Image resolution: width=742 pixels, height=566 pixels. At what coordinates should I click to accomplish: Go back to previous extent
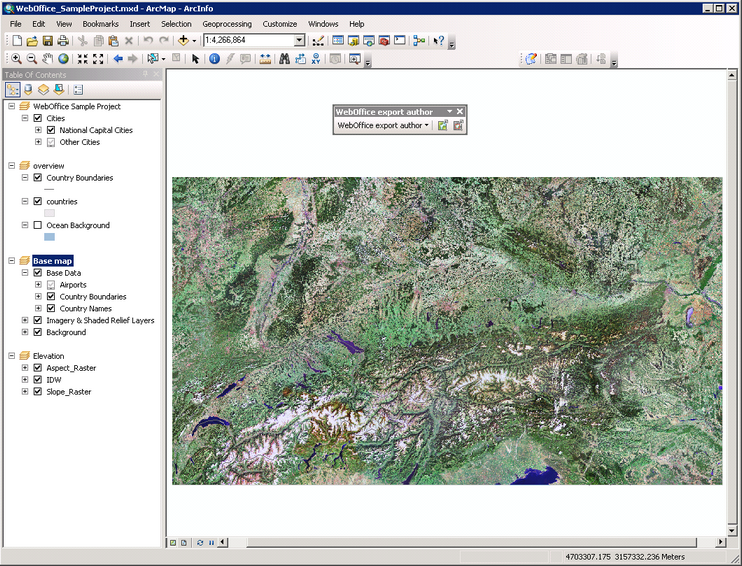[118, 59]
